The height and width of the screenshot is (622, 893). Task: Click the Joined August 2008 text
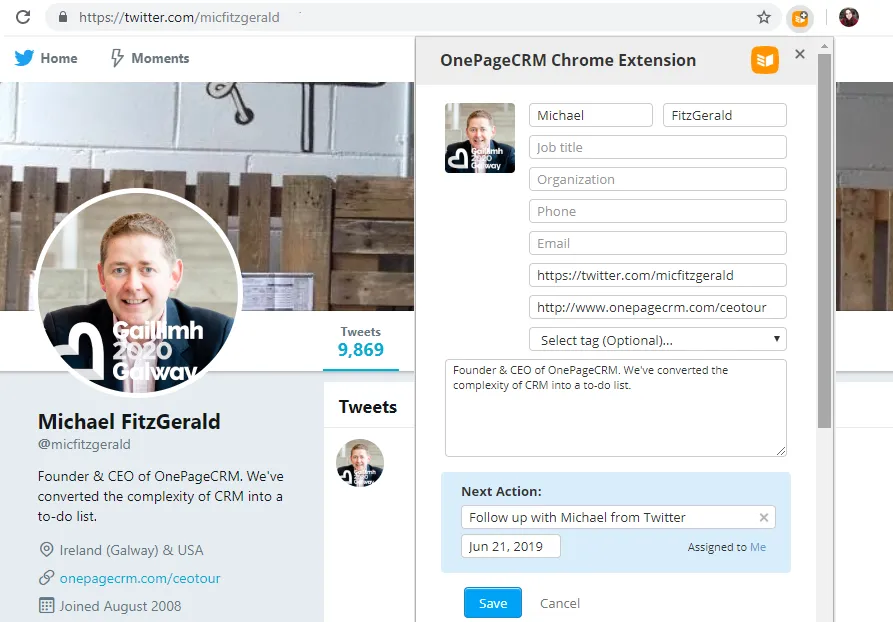tap(120, 606)
